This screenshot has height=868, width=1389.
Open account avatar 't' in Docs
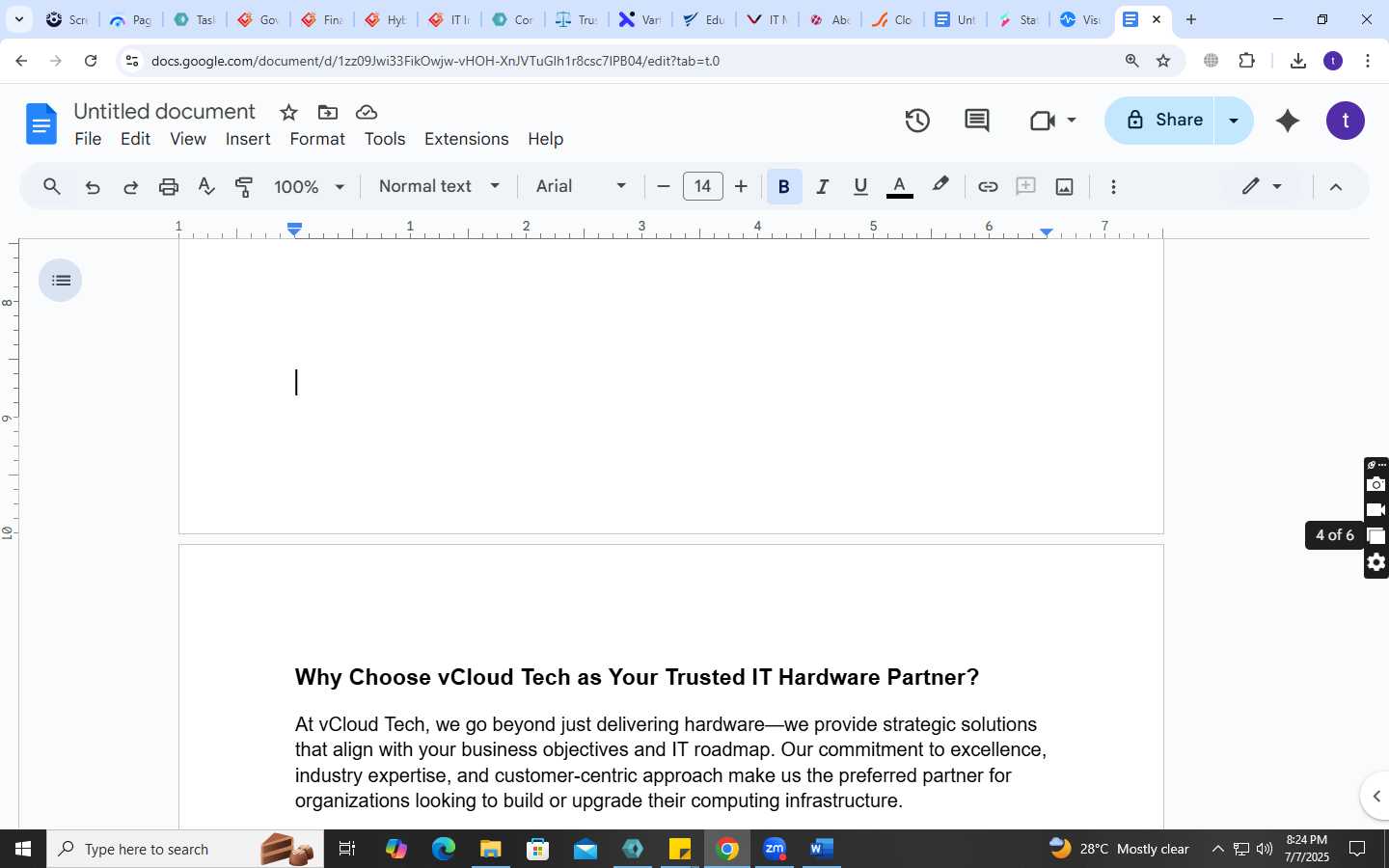point(1346,121)
